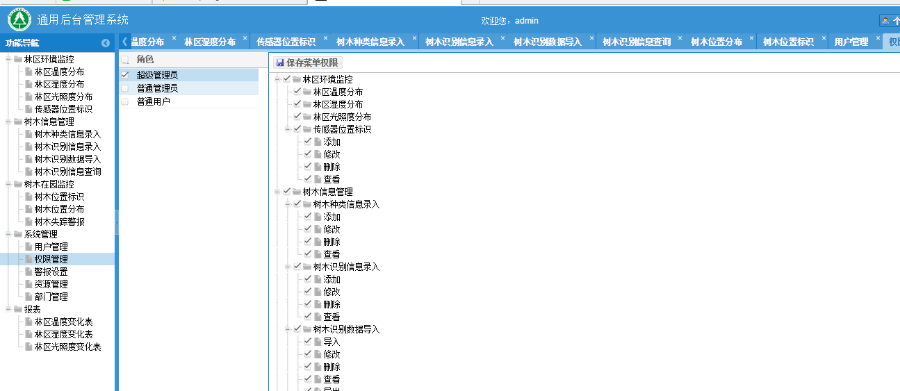Uncheck 林区湿度分布 in the permission tree

pos(297,104)
